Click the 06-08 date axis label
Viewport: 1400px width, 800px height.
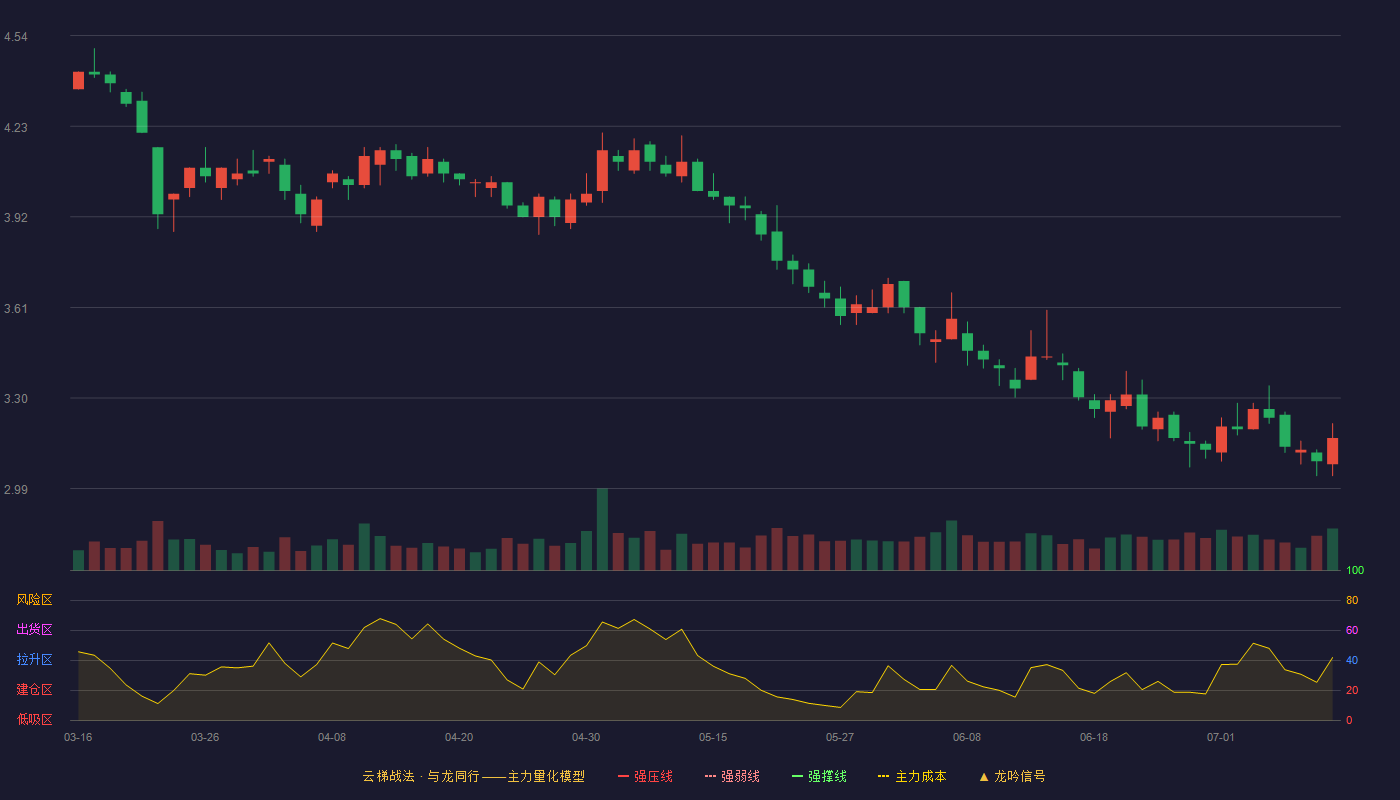click(967, 737)
